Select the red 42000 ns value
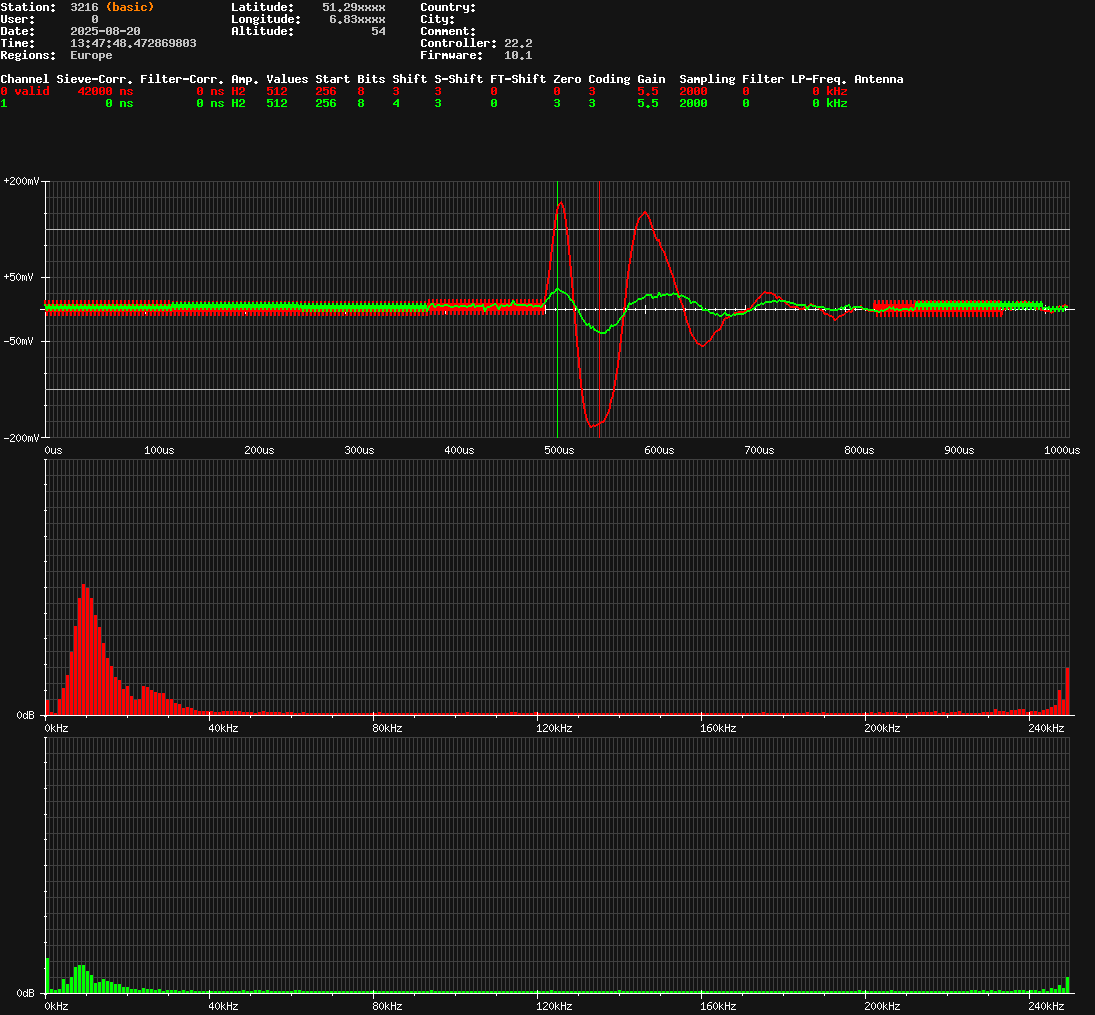This screenshot has width=1095, height=1015. coord(105,91)
